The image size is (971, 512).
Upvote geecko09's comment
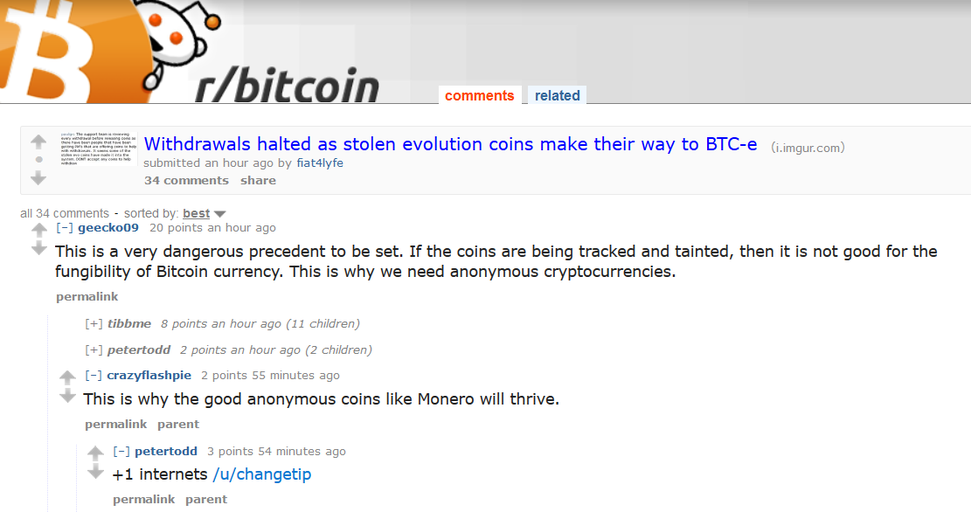pyautogui.click(x=39, y=230)
